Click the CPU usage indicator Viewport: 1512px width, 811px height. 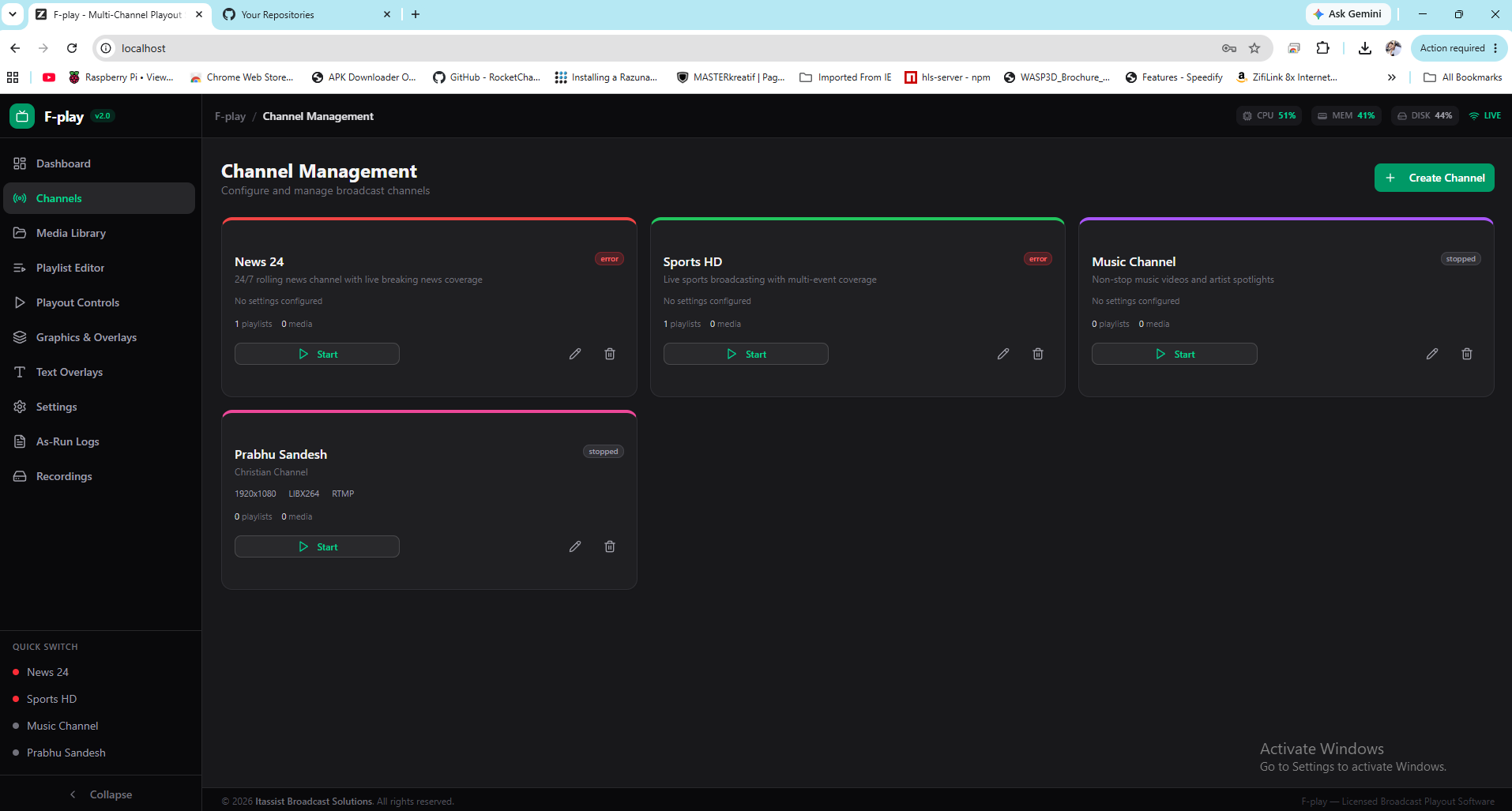(x=1269, y=115)
